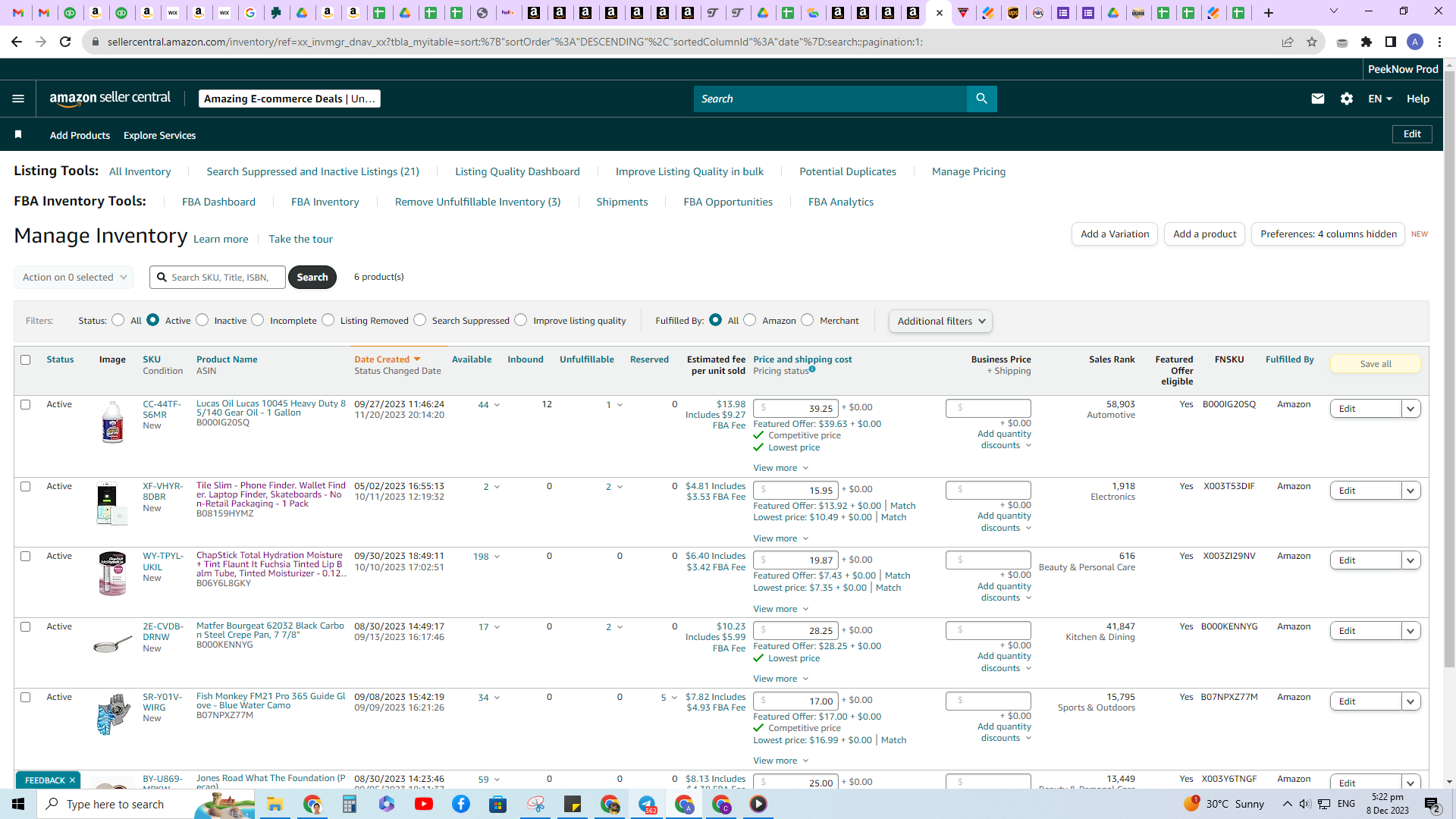
Task: Click the Save all button
Action: pos(1375,364)
